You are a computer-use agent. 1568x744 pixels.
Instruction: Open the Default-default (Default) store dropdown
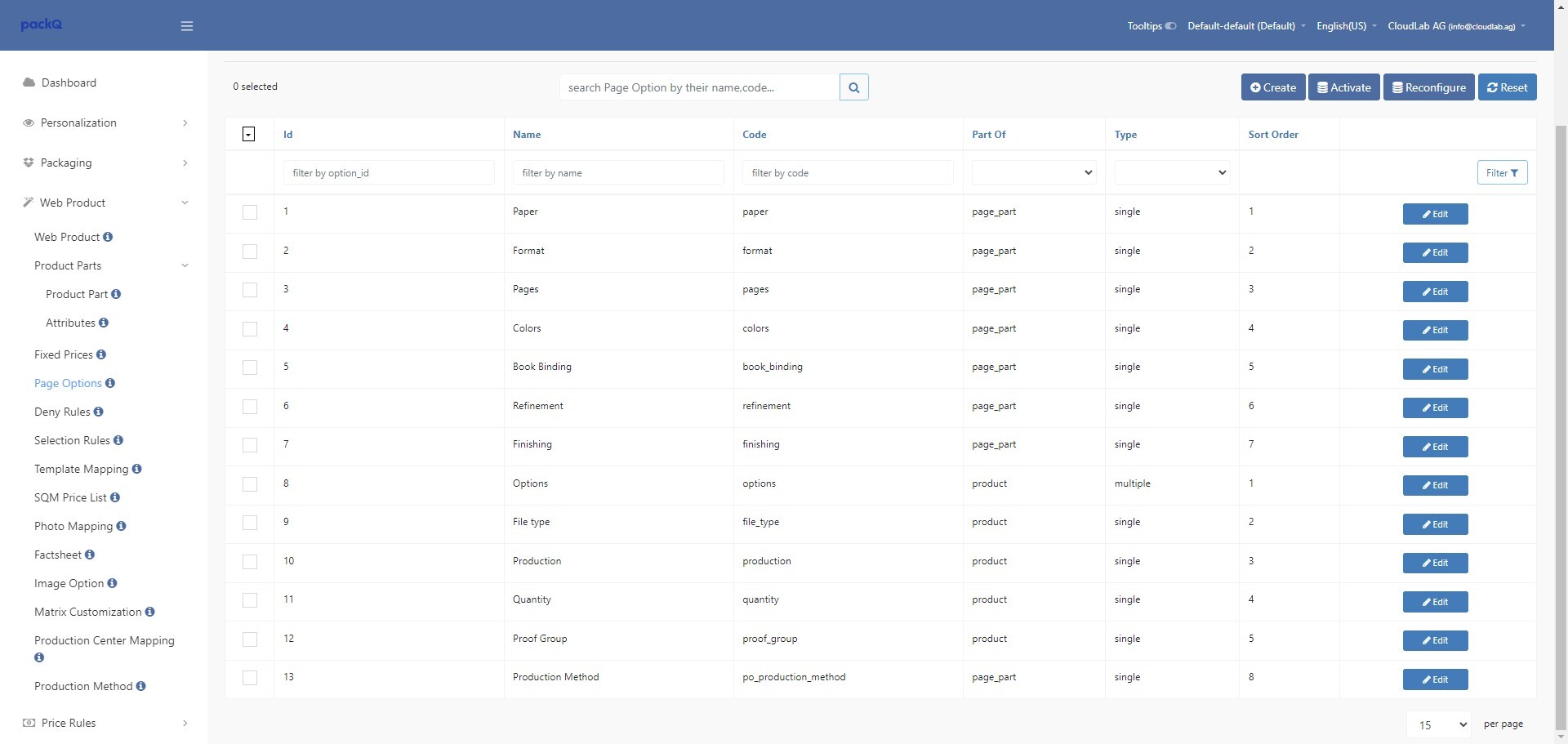[x=1246, y=26]
